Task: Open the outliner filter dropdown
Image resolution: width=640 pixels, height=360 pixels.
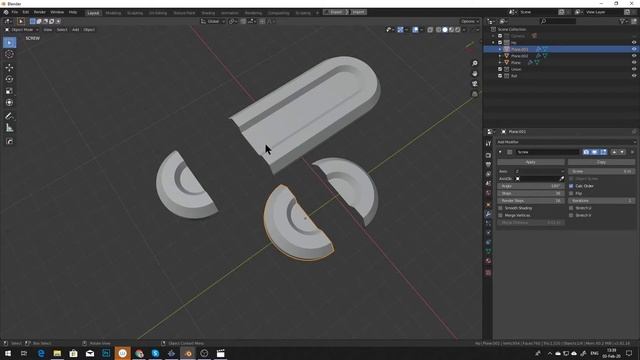Action: click(623, 21)
